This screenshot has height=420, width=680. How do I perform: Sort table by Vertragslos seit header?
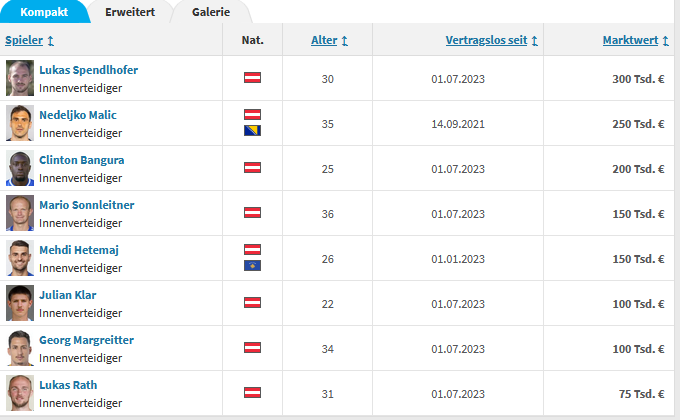pyautogui.click(x=486, y=40)
